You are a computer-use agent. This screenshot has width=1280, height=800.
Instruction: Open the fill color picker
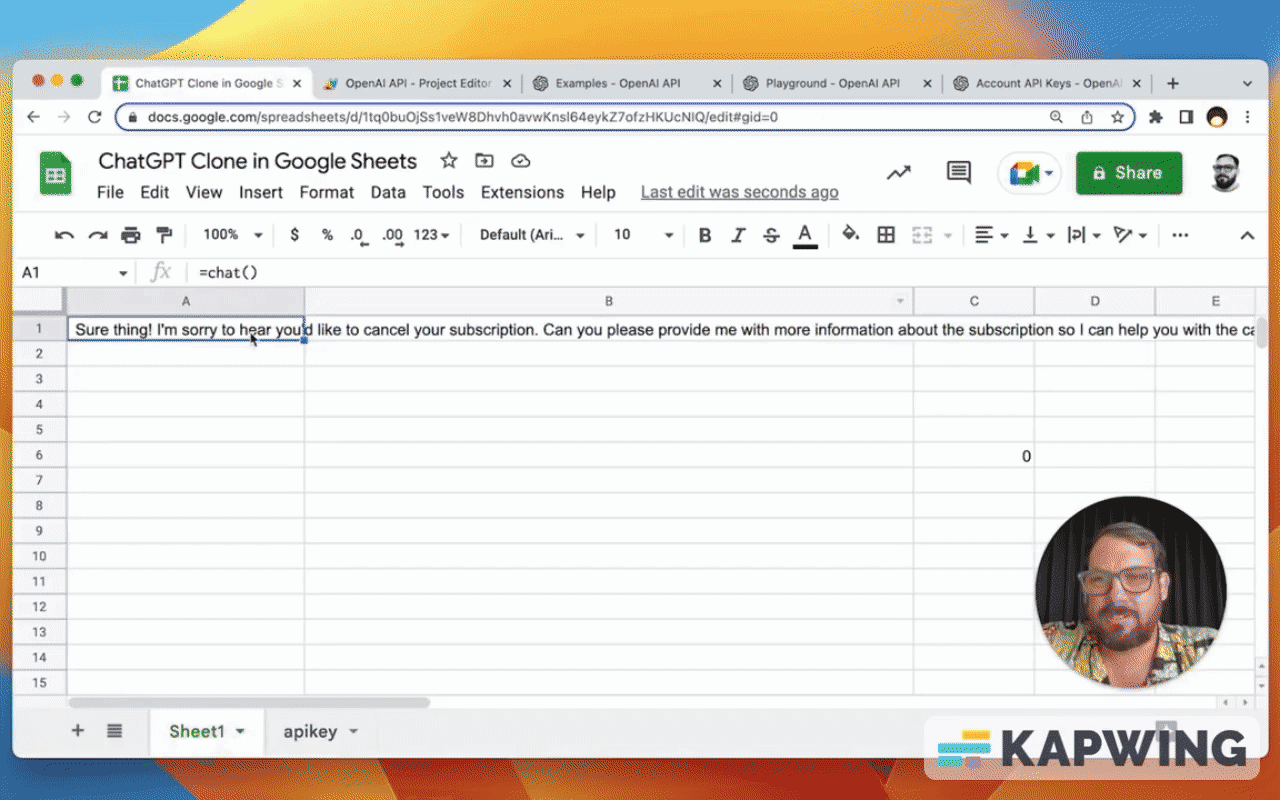click(851, 235)
